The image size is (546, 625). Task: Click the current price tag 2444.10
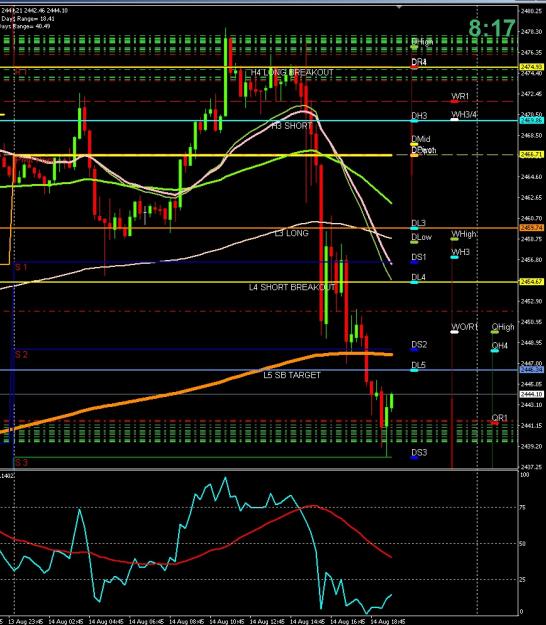point(532,394)
